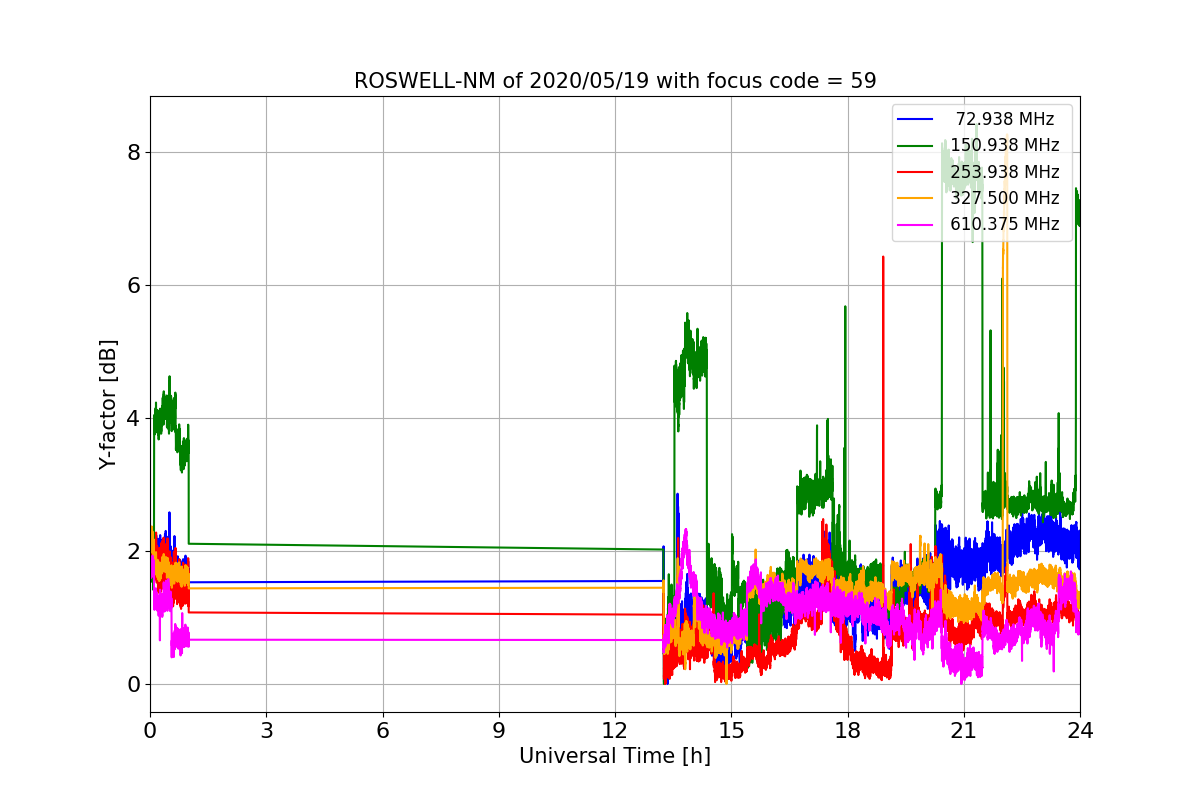Click y-axis tick label '8'

click(133, 153)
